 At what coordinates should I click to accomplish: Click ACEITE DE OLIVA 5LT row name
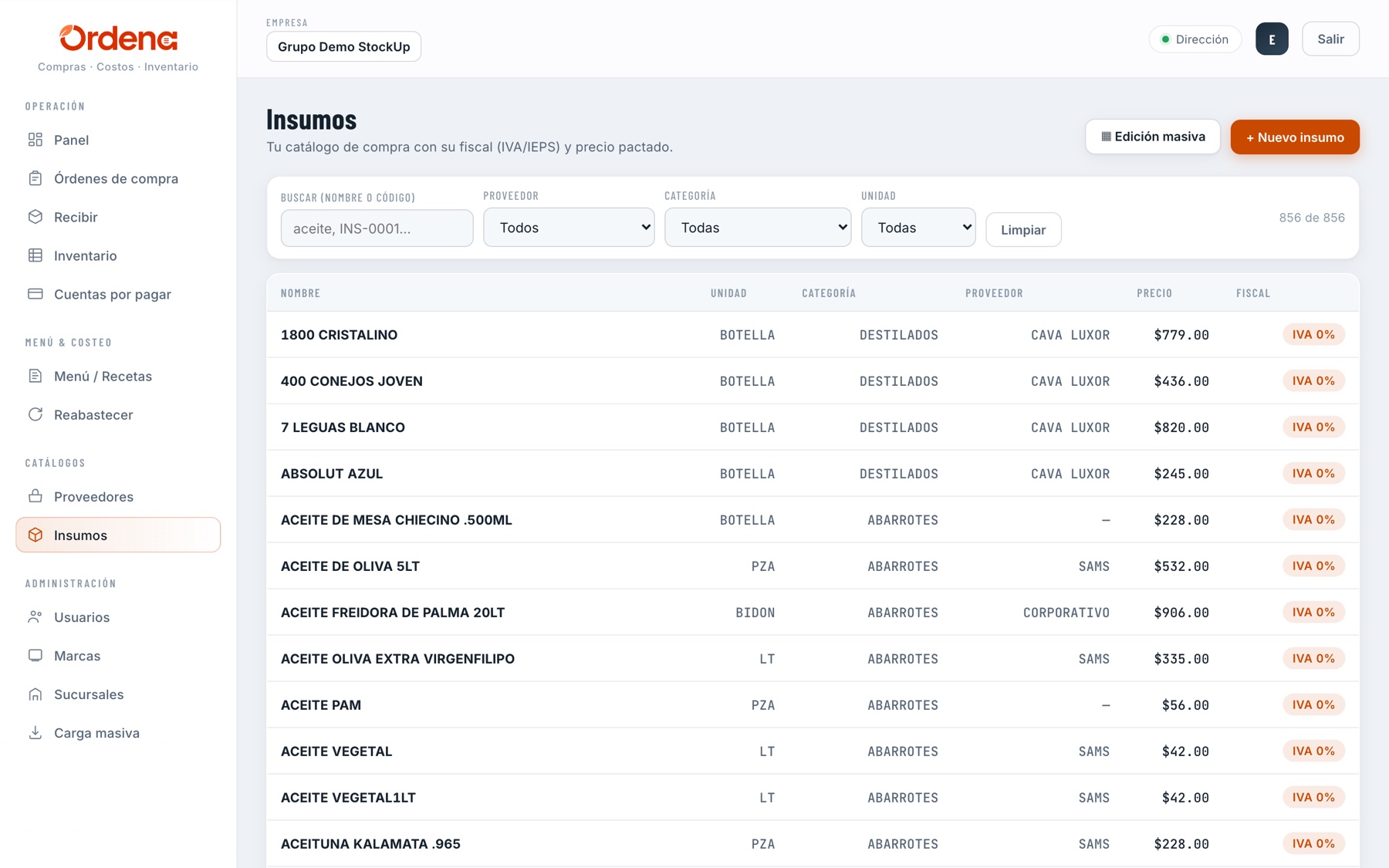coord(350,566)
